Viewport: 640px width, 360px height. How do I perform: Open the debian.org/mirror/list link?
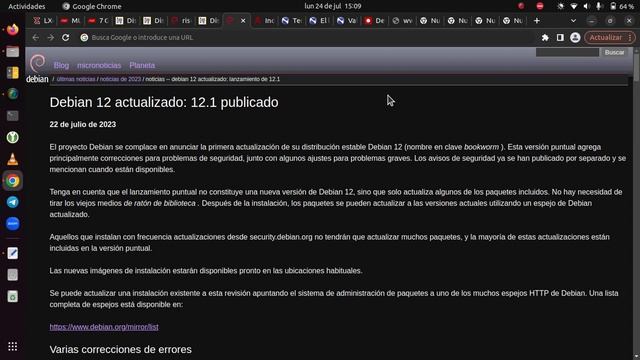click(104, 327)
